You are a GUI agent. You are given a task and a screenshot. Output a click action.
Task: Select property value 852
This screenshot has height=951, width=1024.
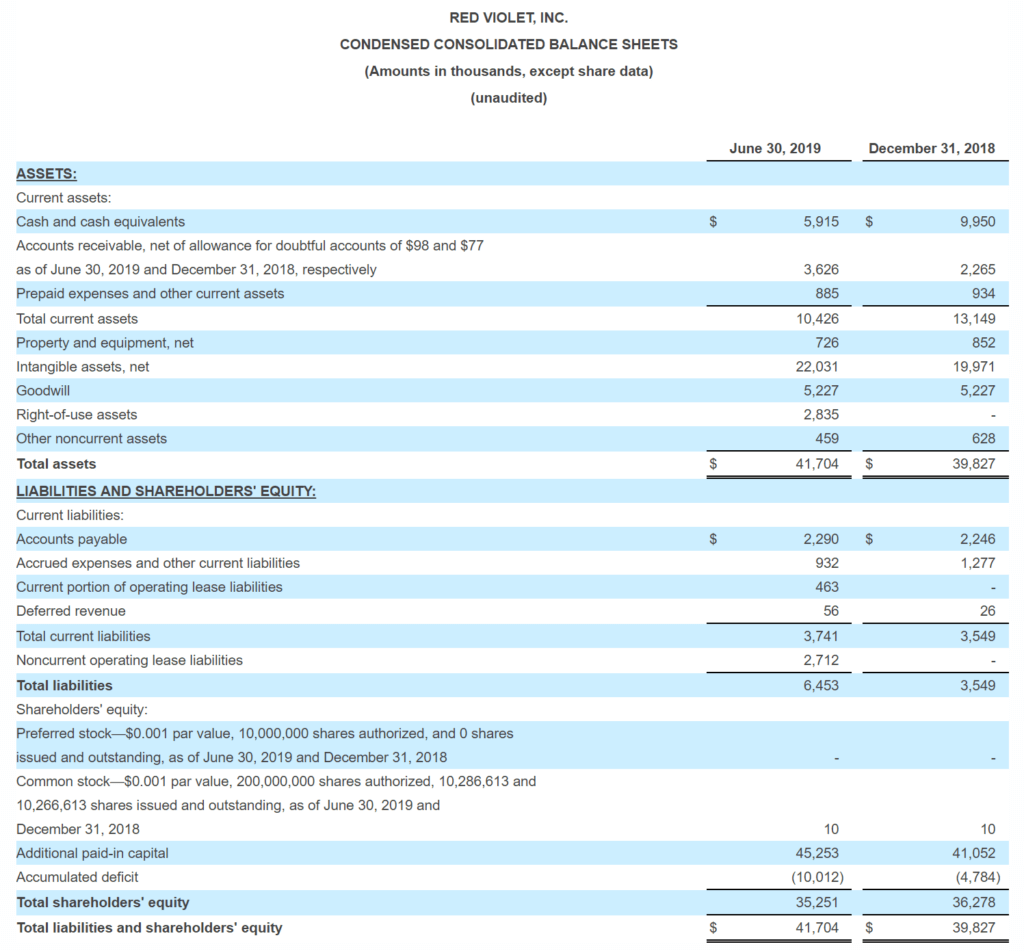tap(984, 343)
